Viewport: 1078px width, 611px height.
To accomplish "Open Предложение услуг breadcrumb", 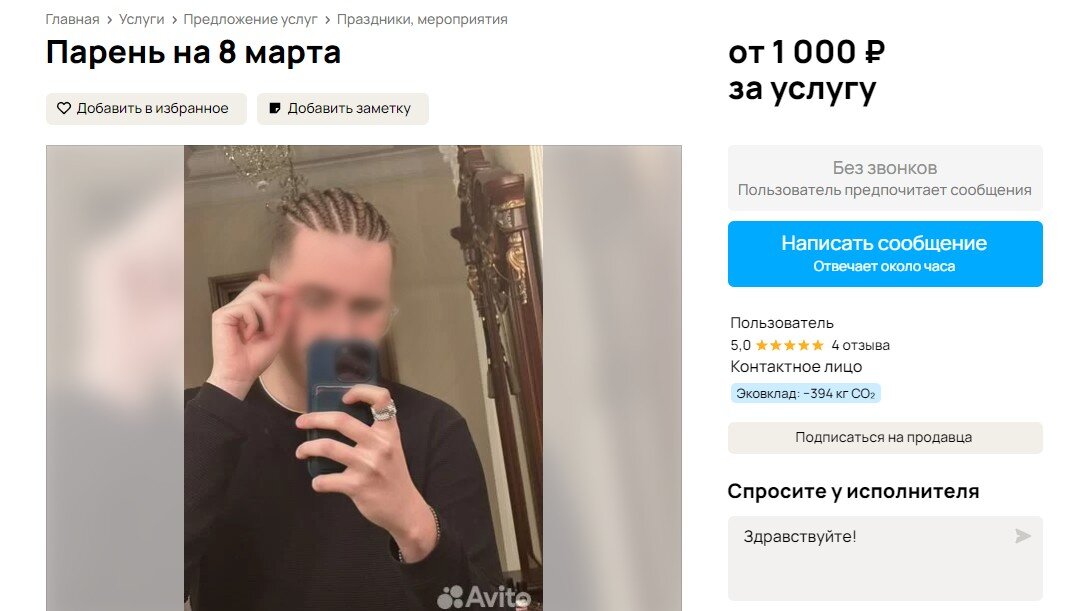I will point(250,19).
